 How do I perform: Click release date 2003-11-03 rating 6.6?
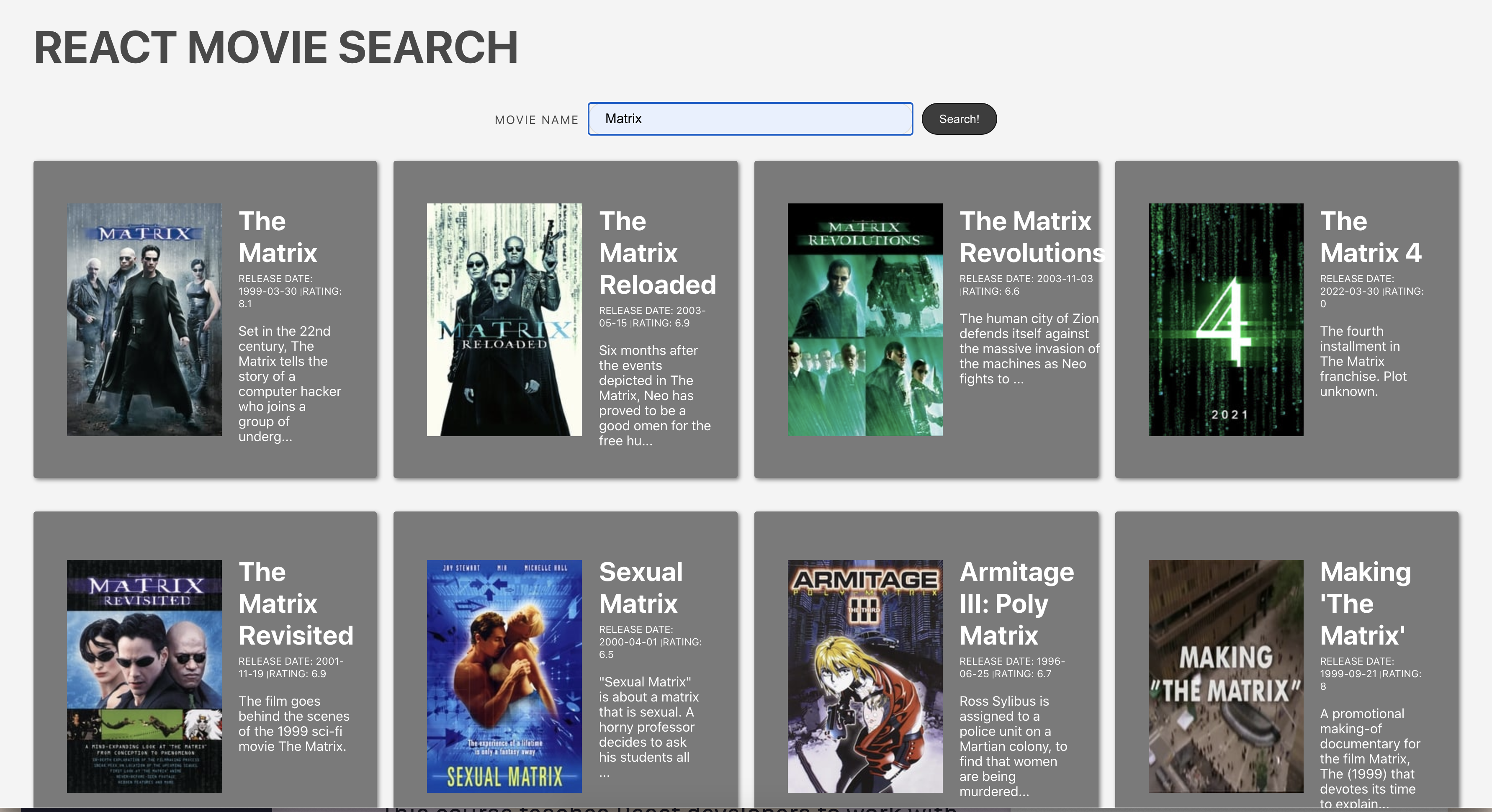[x=1026, y=285]
